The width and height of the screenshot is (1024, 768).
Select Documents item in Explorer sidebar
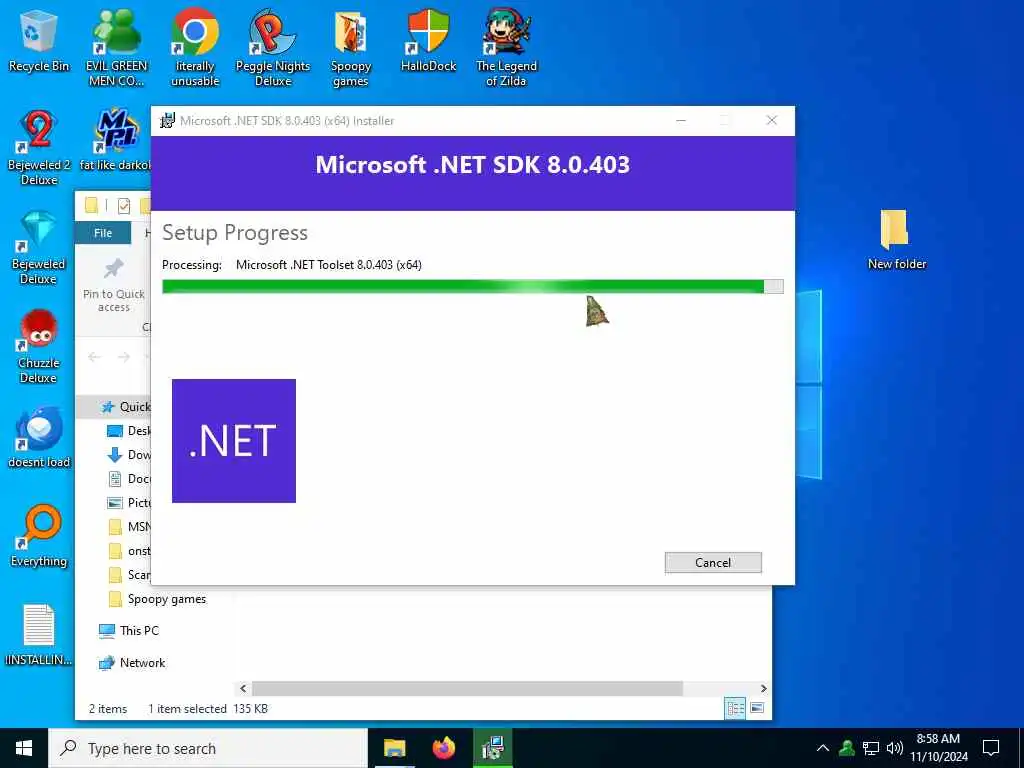pos(128,479)
